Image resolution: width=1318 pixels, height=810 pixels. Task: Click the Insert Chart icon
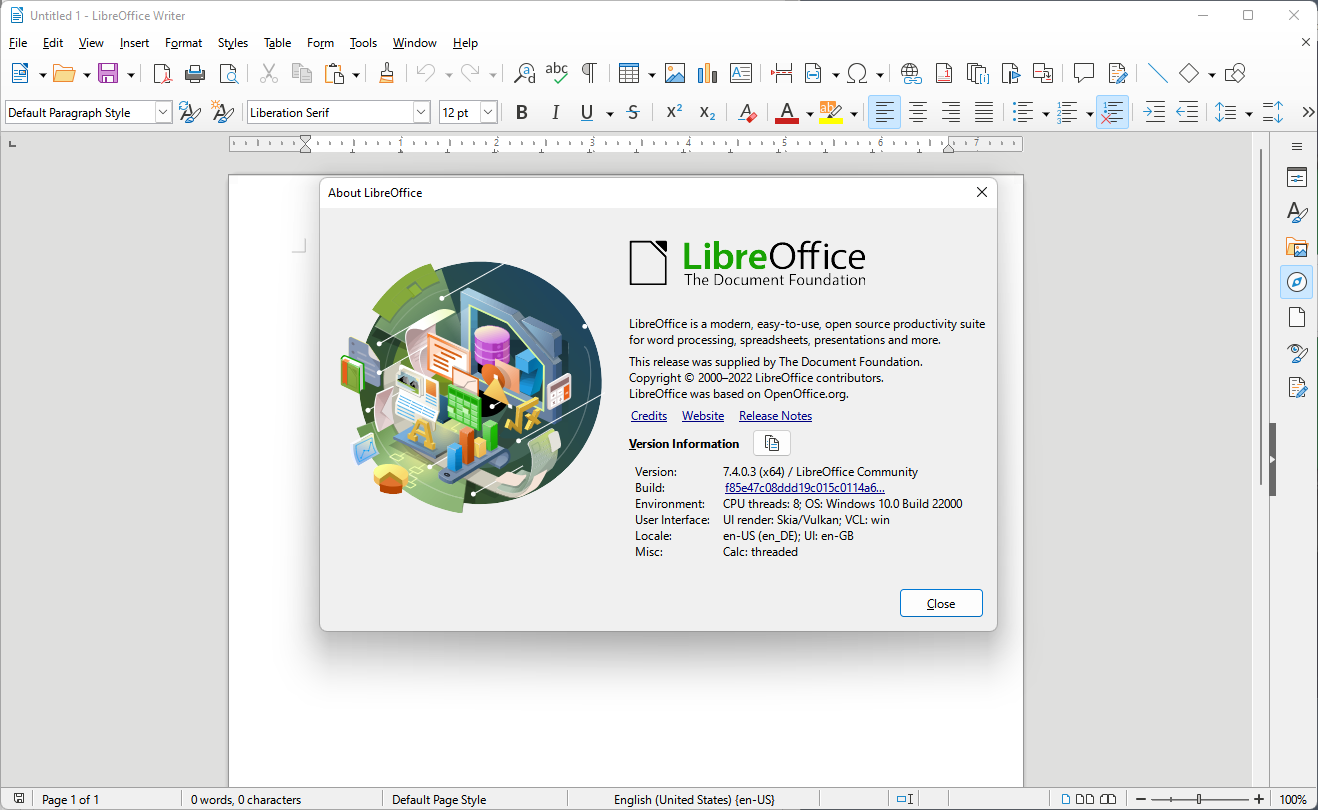(708, 73)
